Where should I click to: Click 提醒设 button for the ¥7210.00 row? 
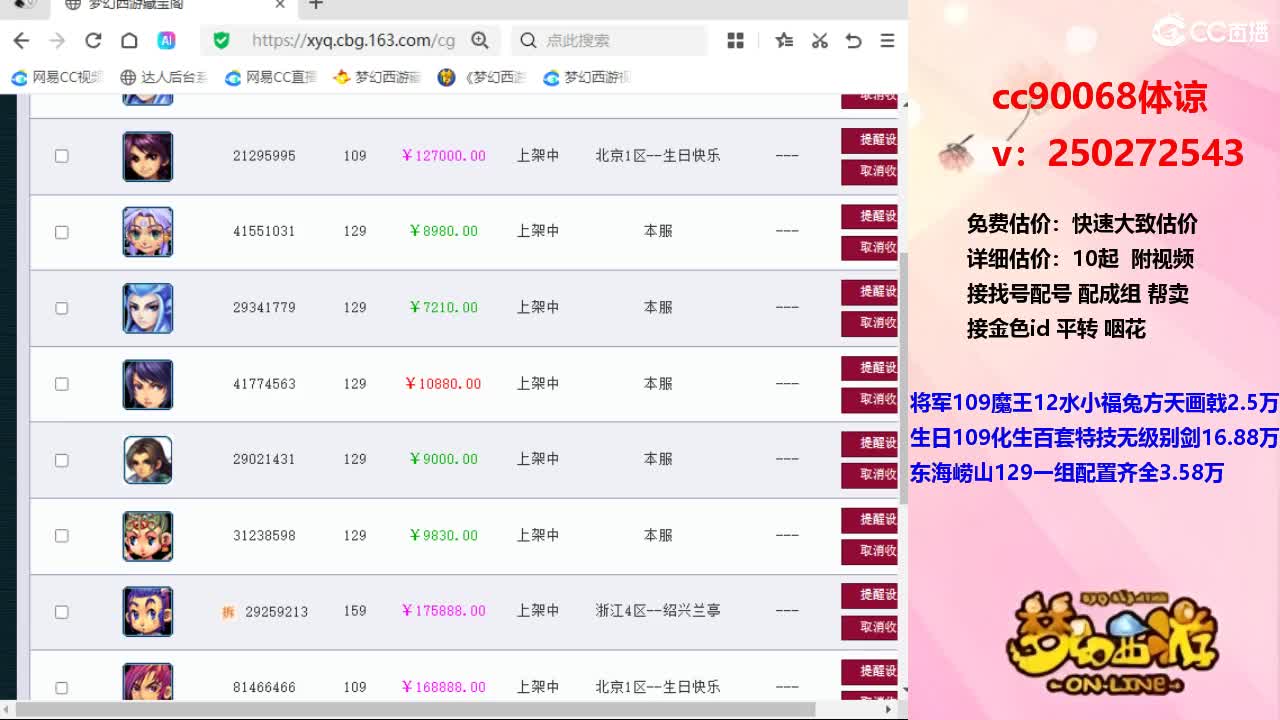[x=869, y=292]
